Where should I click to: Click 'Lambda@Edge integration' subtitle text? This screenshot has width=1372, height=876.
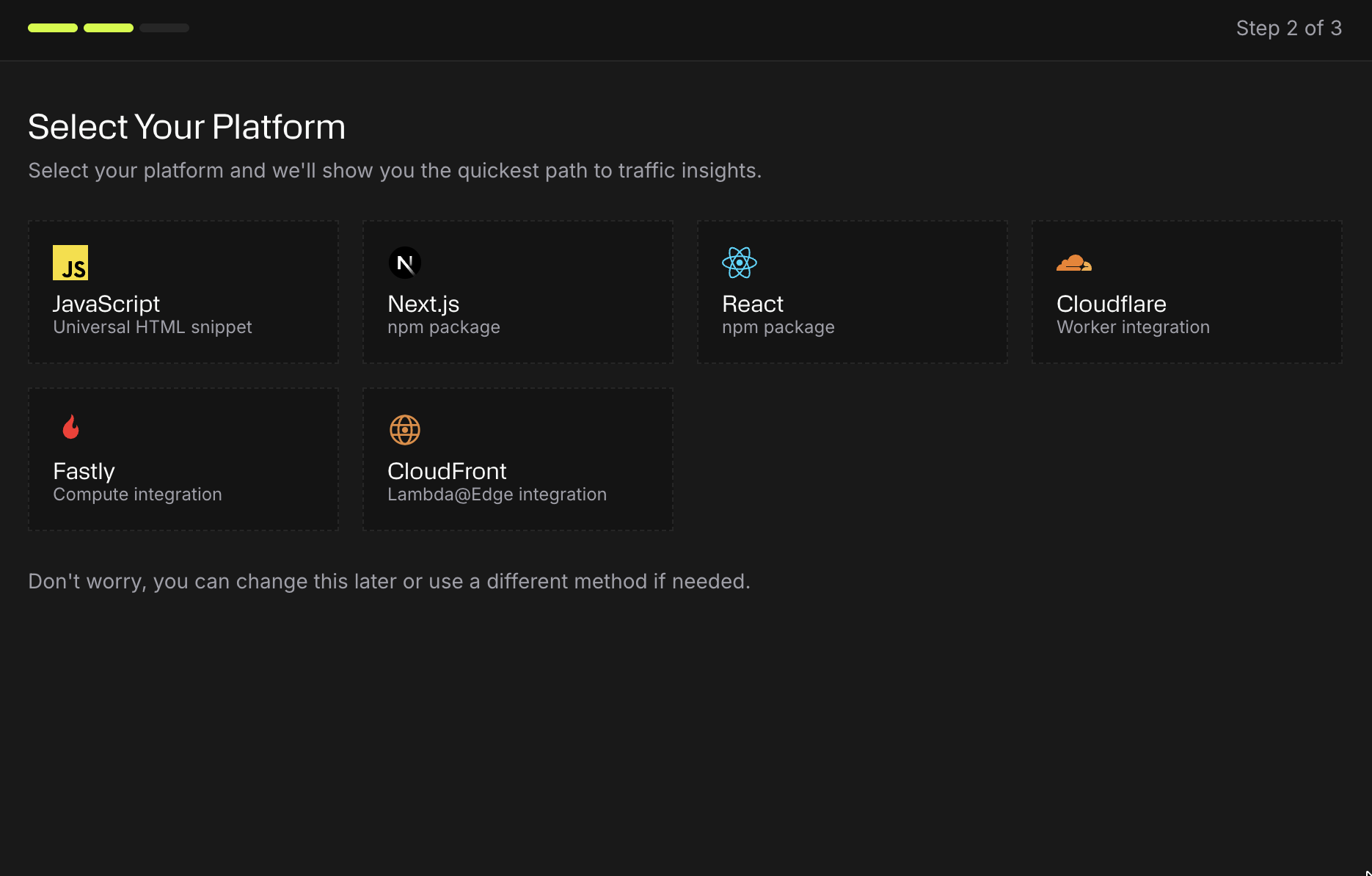coord(497,494)
